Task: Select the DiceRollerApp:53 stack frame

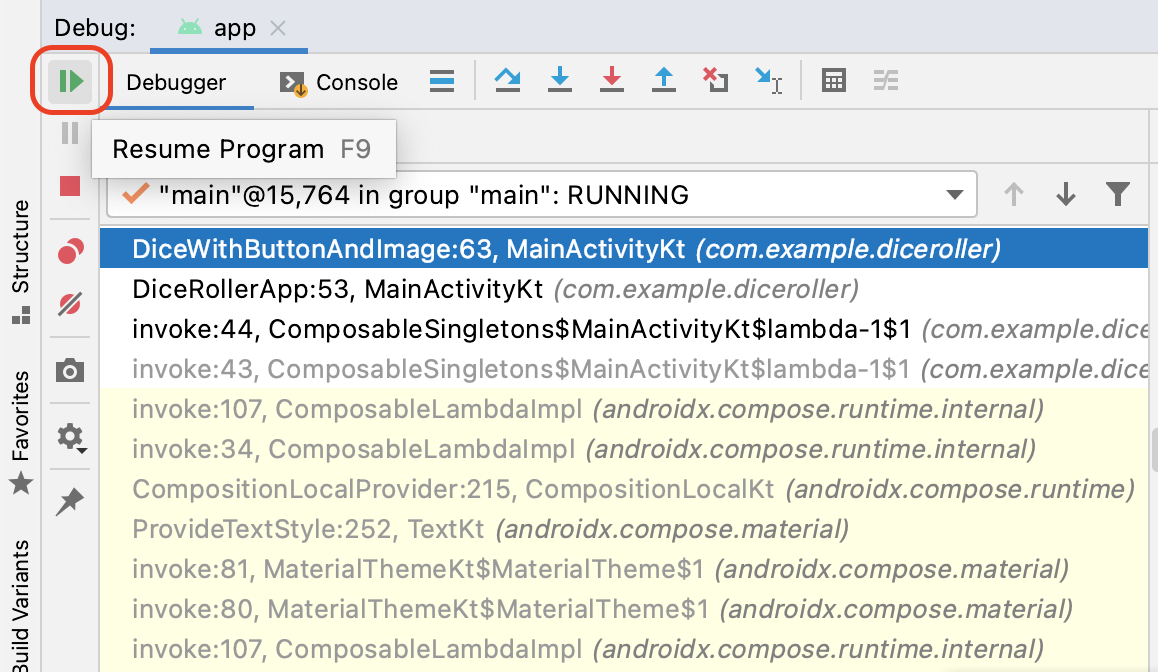Action: [337, 289]
